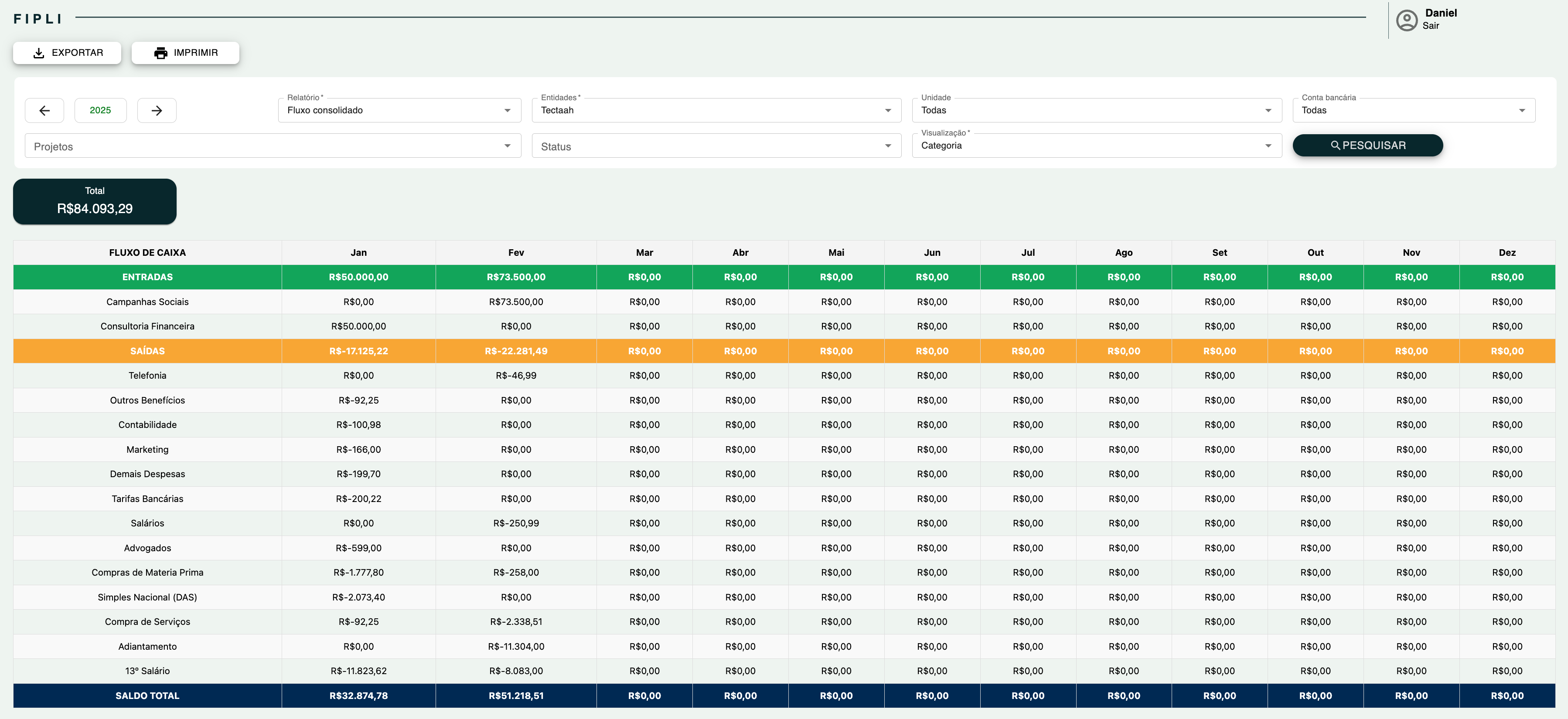This screenshot has height=719, width=1568.
Task: Click the FIPLI logo
Action: (38, 19)
